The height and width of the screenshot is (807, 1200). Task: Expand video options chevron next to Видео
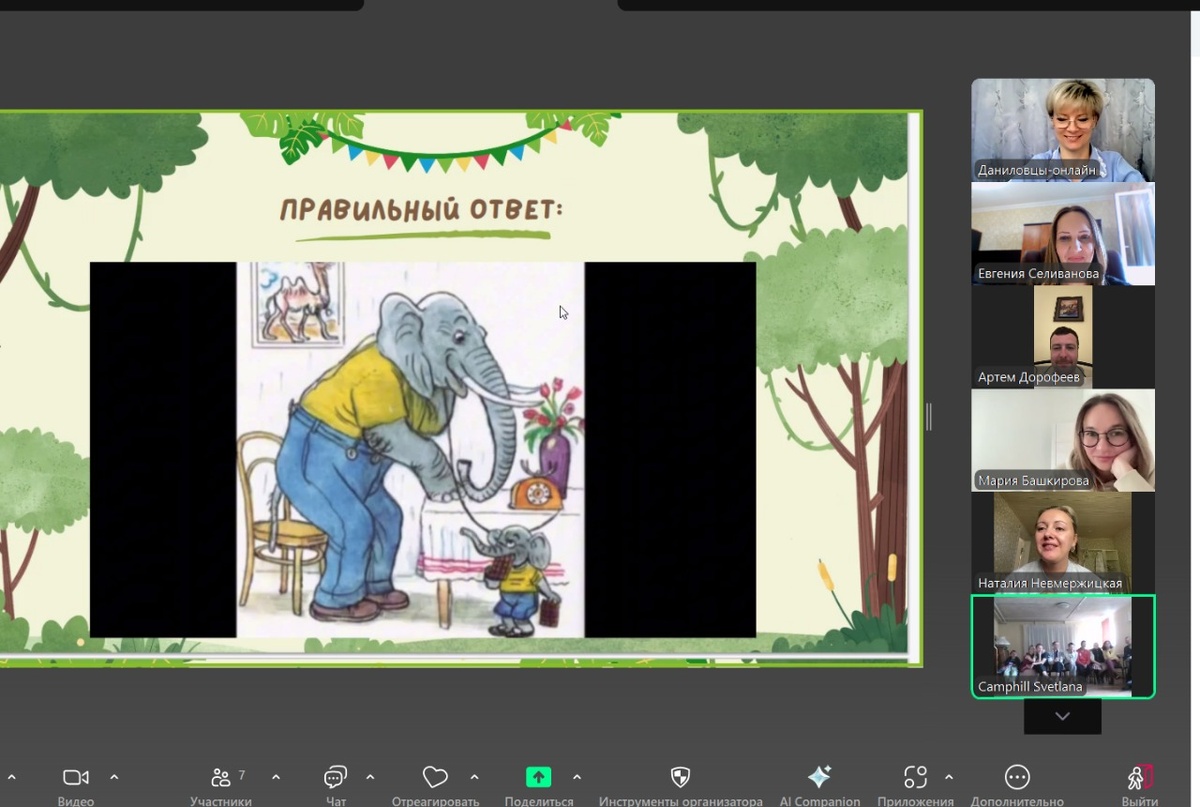pyautogui.click(x=114, y=777)
